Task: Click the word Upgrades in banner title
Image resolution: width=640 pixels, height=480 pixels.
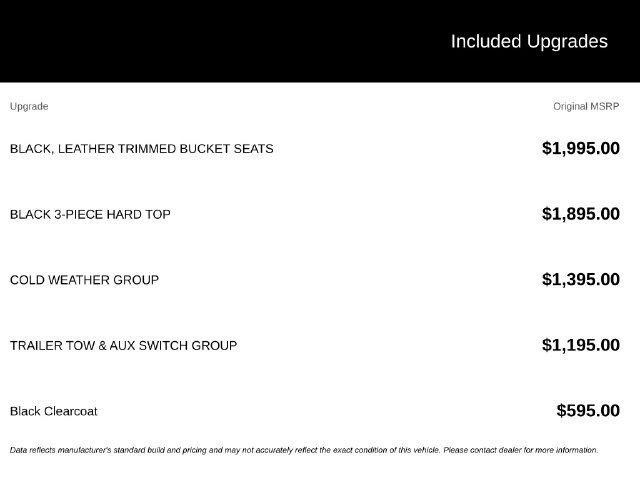Action: tap(567, 42)
